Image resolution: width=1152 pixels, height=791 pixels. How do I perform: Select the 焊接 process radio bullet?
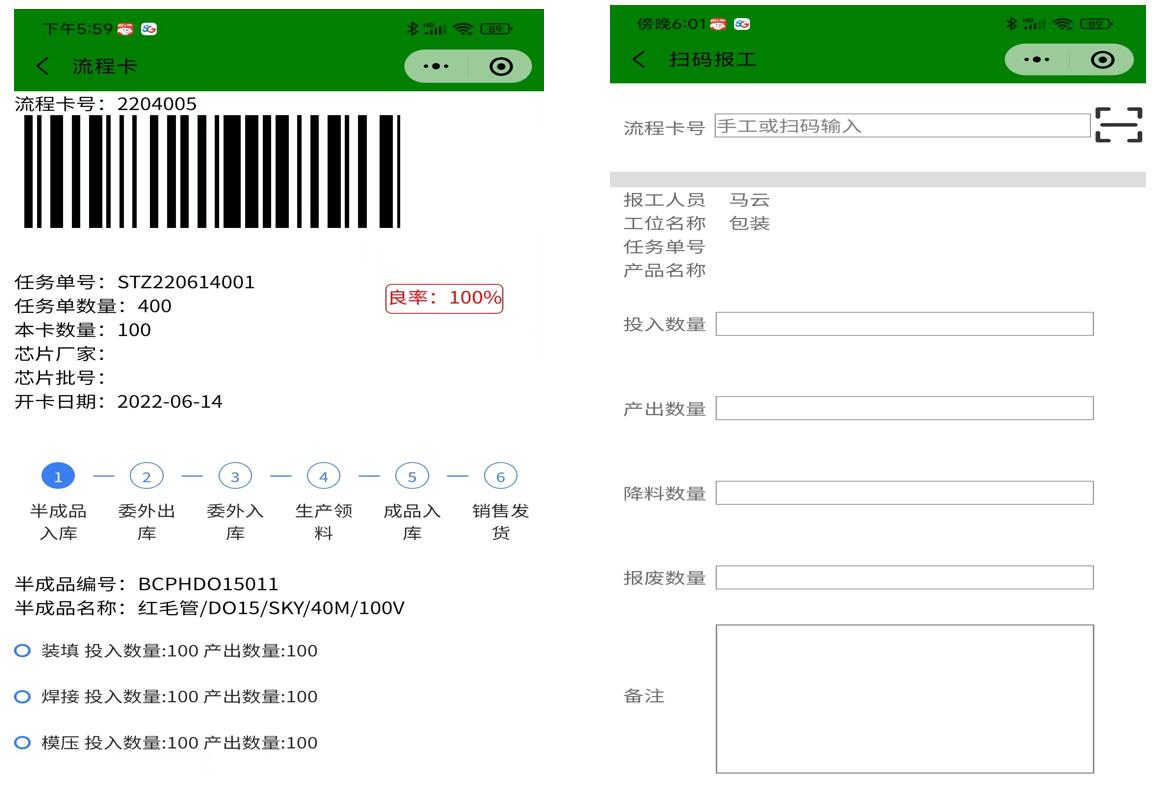pyautogui.click(x=23, y=697)
